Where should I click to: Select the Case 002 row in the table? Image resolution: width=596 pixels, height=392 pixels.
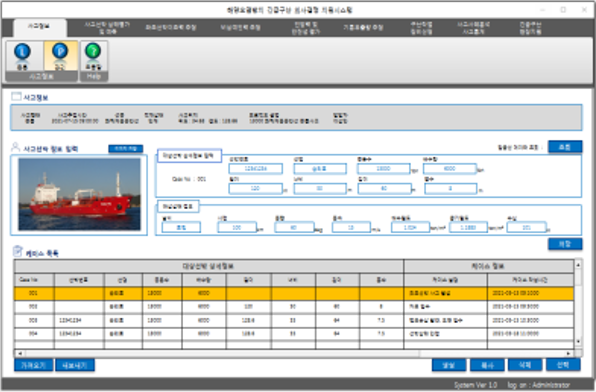294,306
